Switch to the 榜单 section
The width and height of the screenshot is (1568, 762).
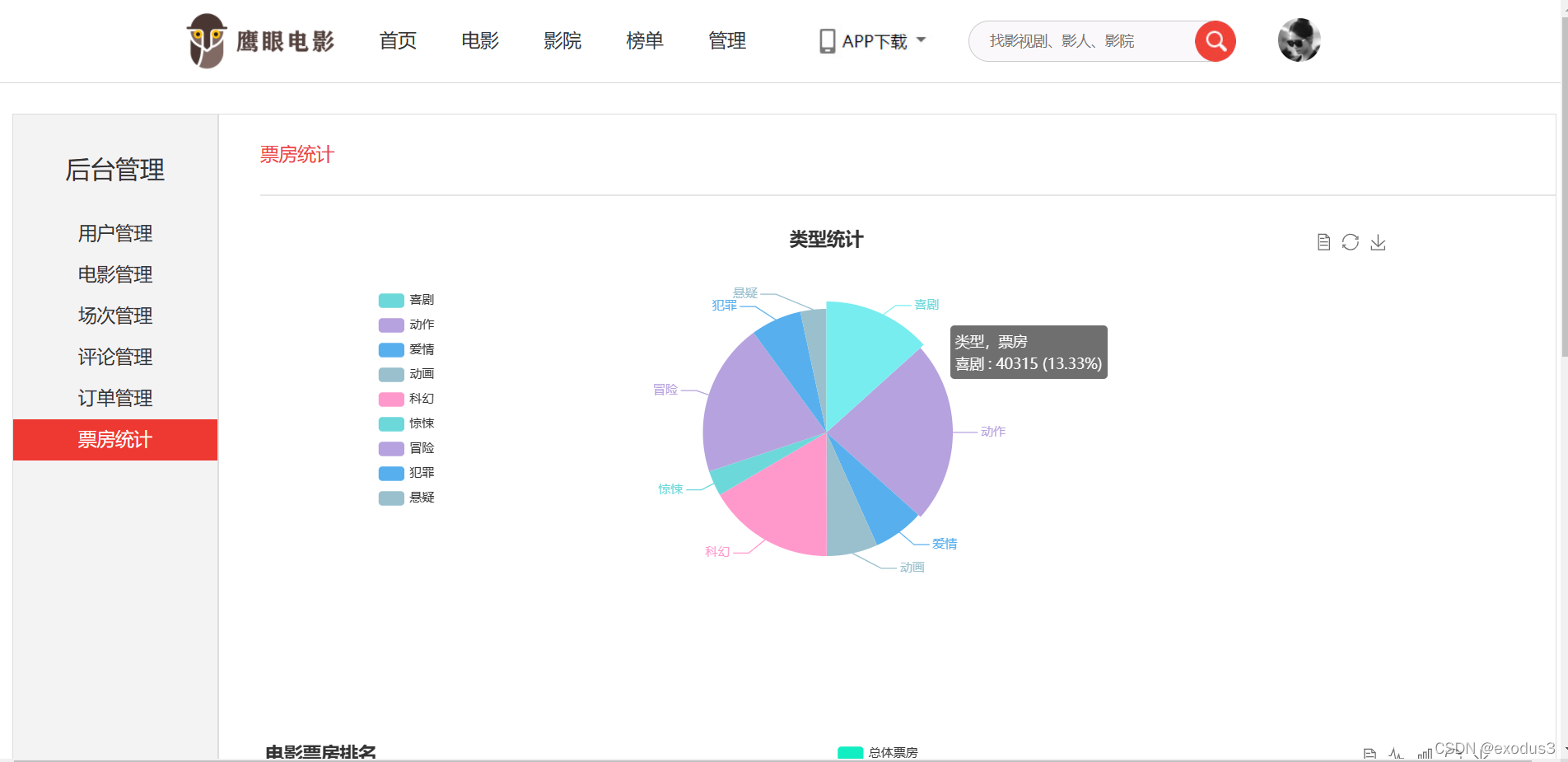click(x=644, y=40)
